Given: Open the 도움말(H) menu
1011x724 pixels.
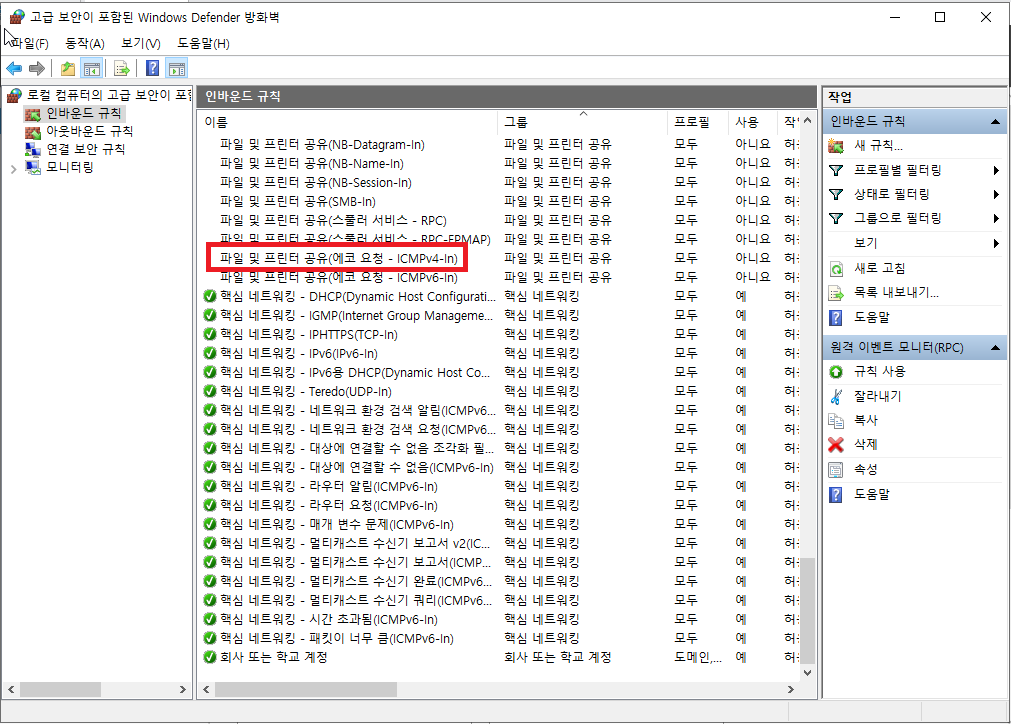Looking at the screenshot, I should coord(203,44).
